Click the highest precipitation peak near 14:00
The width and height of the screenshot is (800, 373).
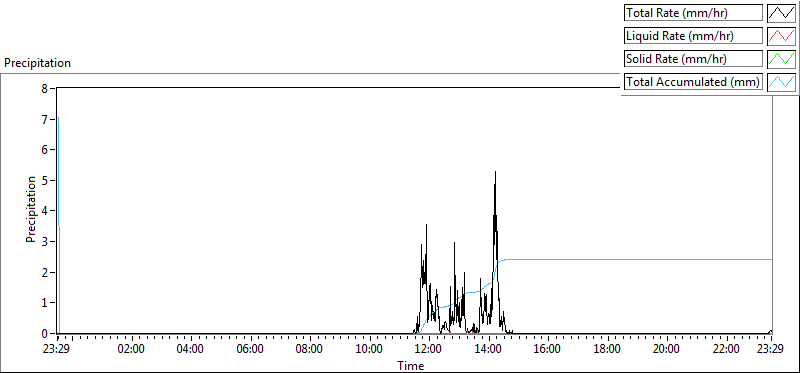495,172
